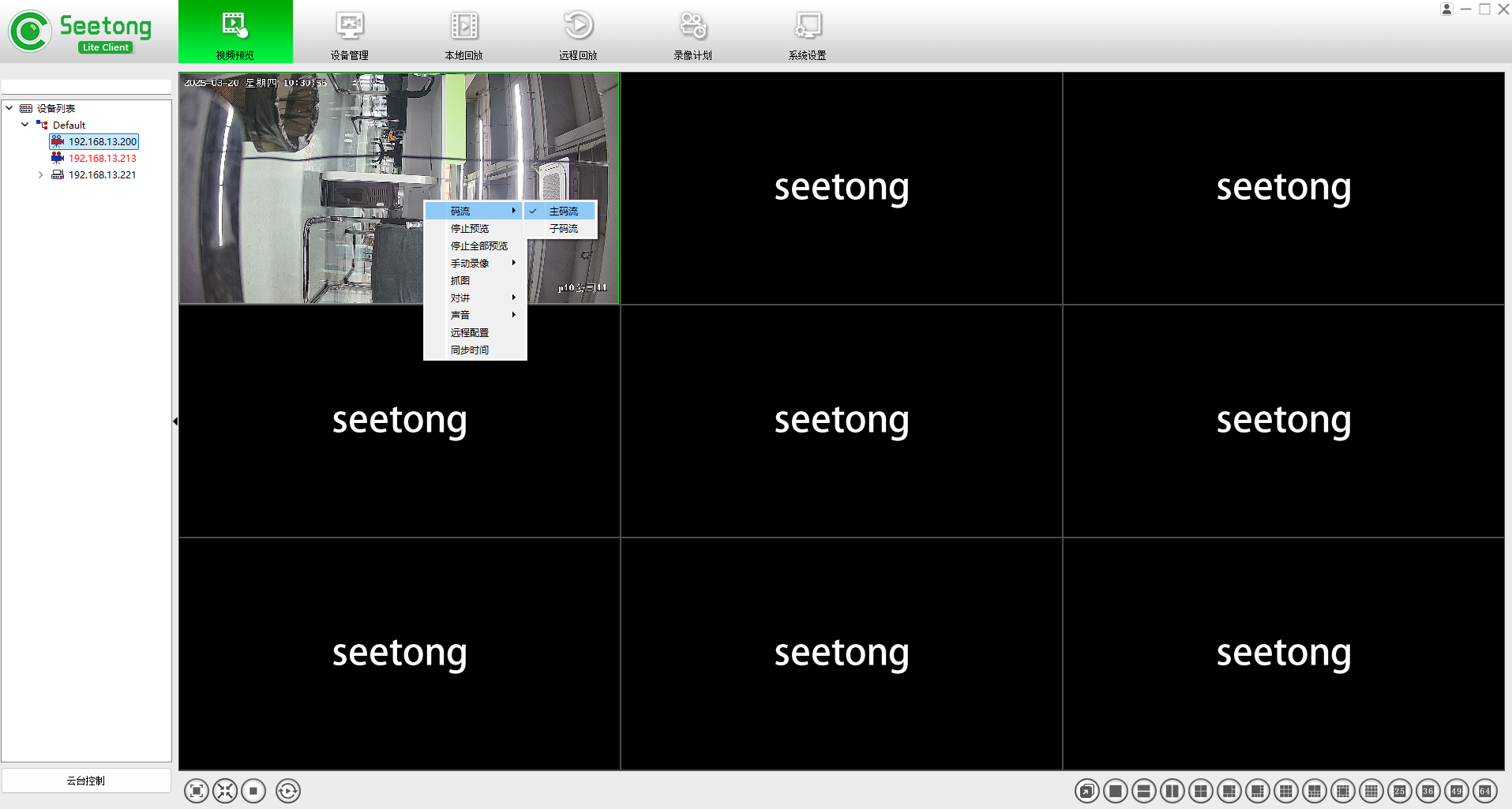Image resolution: width=1512 pixels, height=809 pixels.
Task: Switch to the four-view grid layout
Action: pos(1201,791)
